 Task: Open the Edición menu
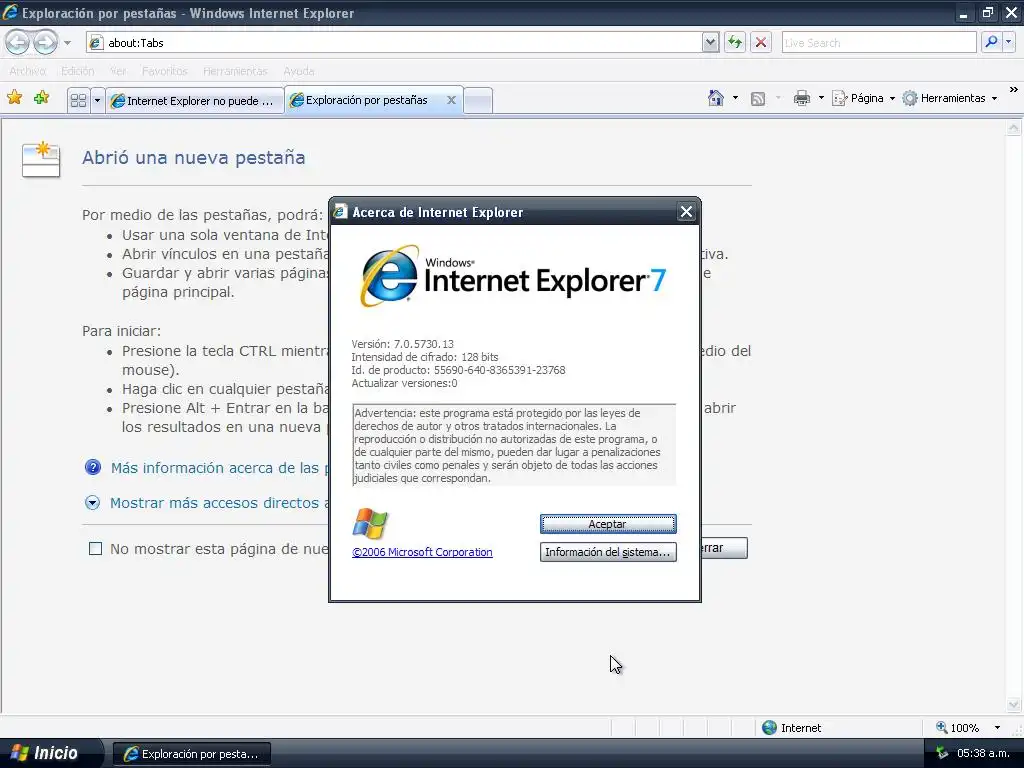click(x=78, y=71)
